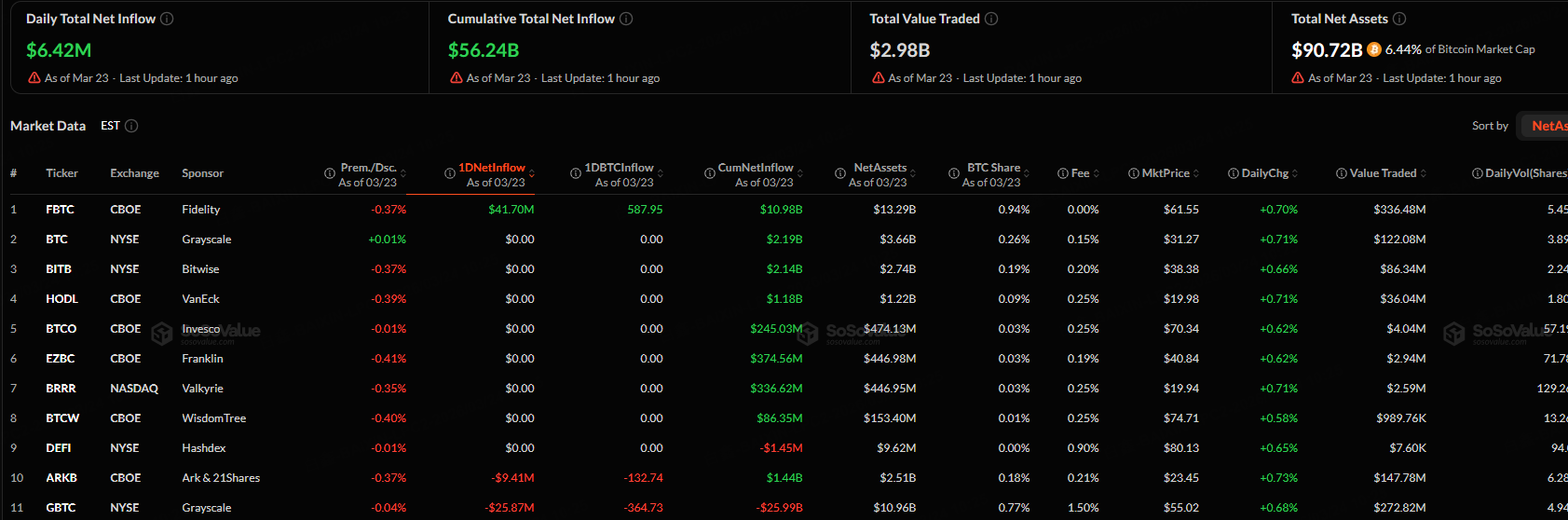Toggle sort arrows on 1DNetInflow column
The image size is (1568, 520).
pos(532,173)
